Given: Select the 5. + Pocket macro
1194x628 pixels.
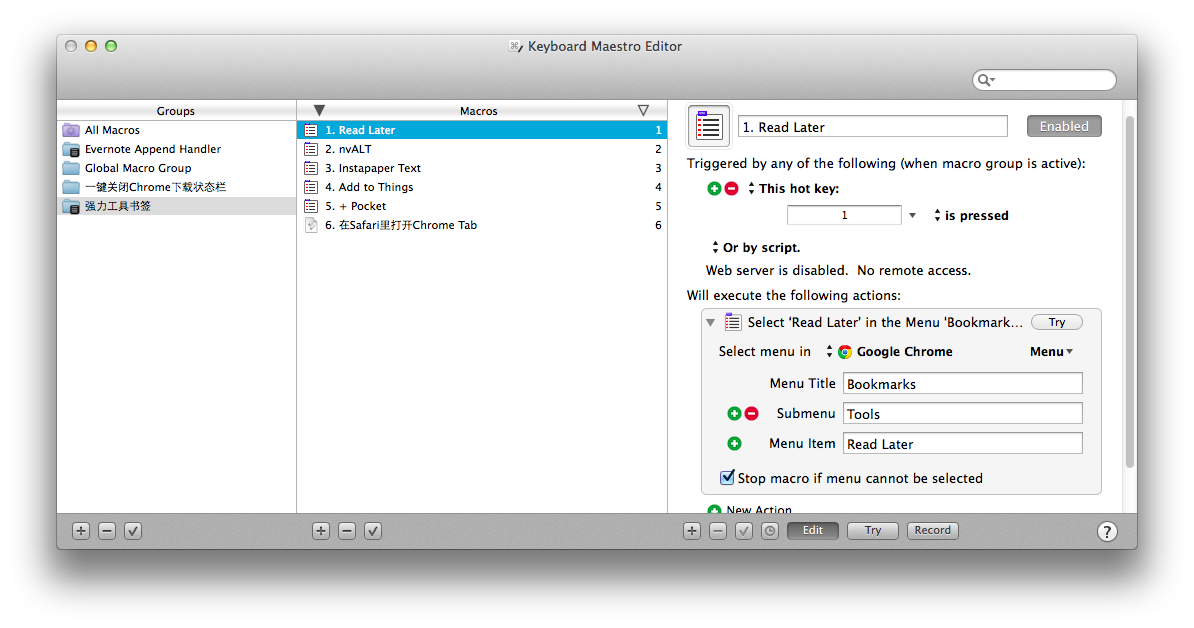Looking at the screenshot, I should pyautogui.click(x=482, y=206).
